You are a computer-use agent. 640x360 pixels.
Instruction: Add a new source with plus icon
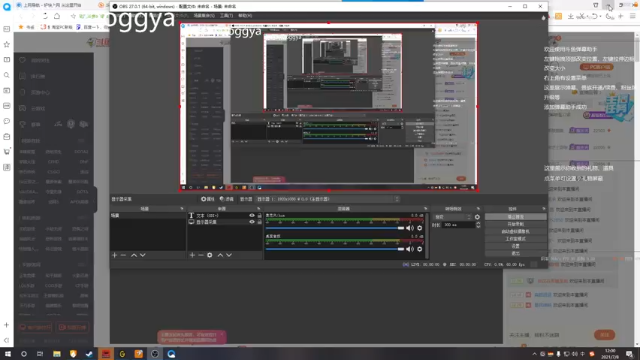(192, 255)
